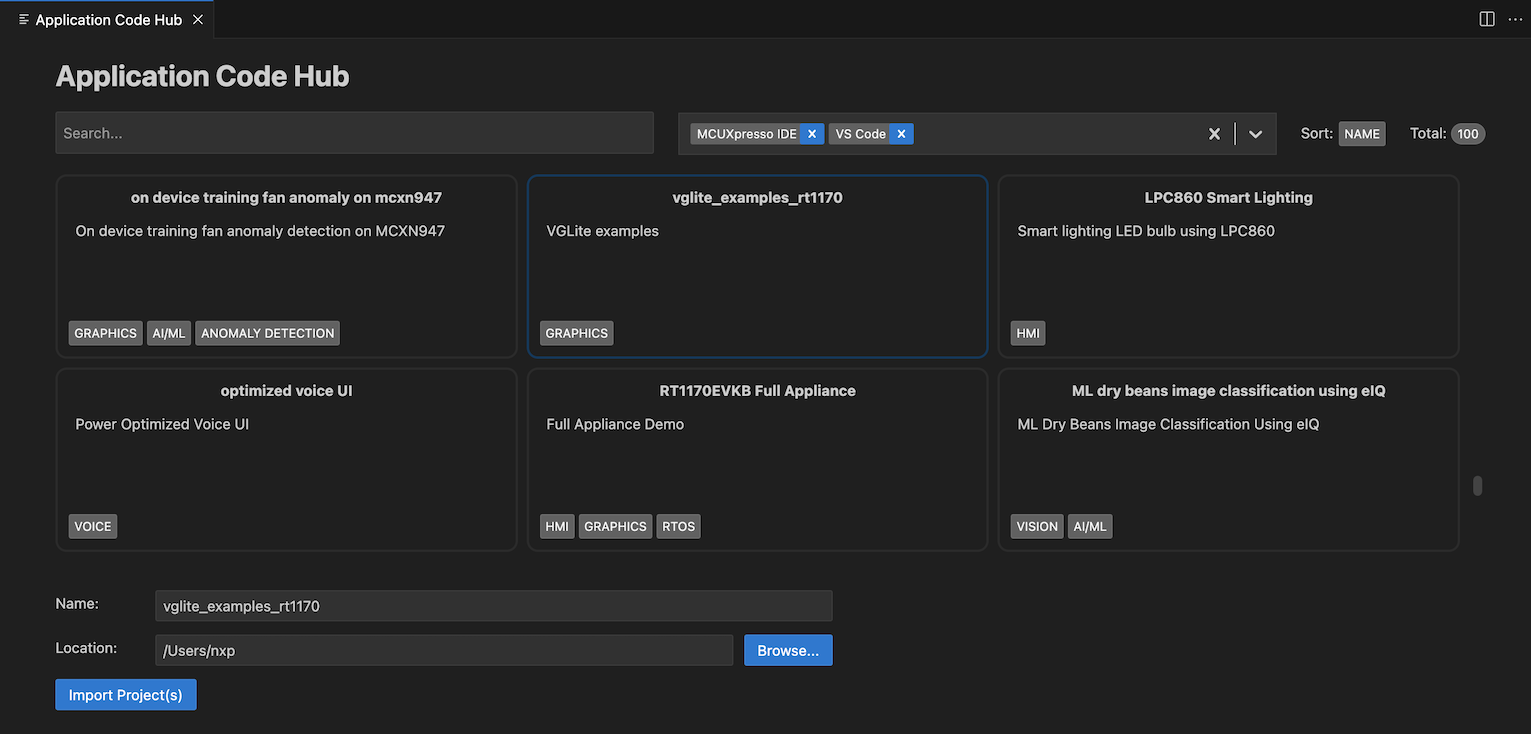Expand the filter selection dropdown

point(1255,133)
